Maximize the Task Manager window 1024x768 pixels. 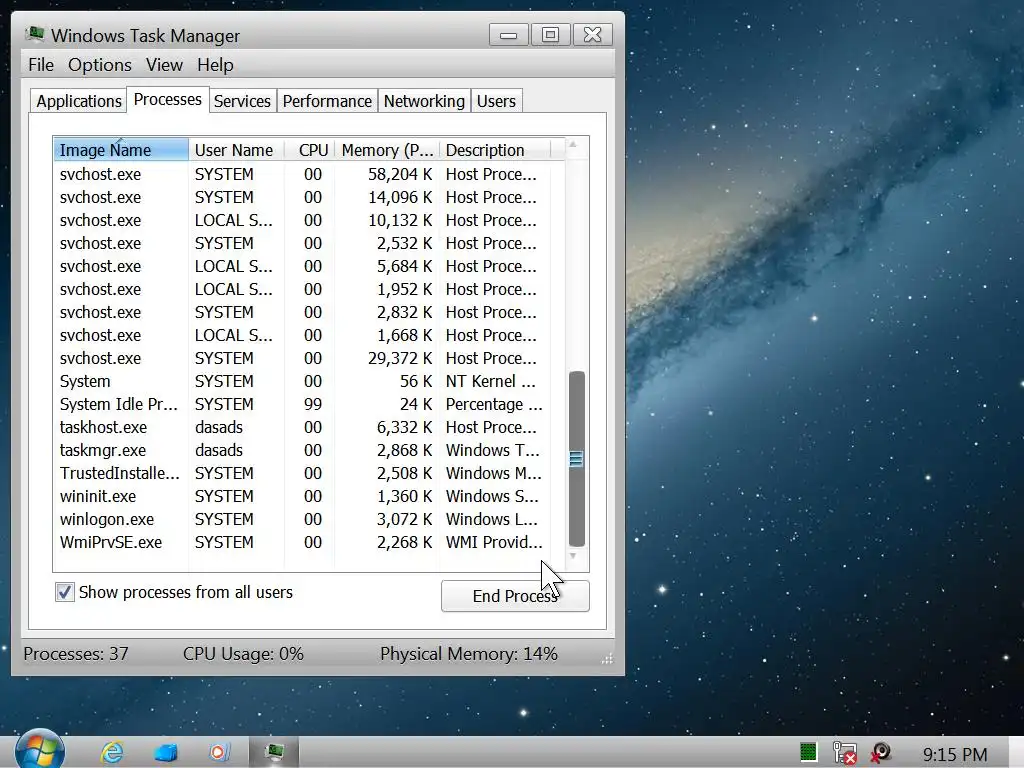(551, 35)
